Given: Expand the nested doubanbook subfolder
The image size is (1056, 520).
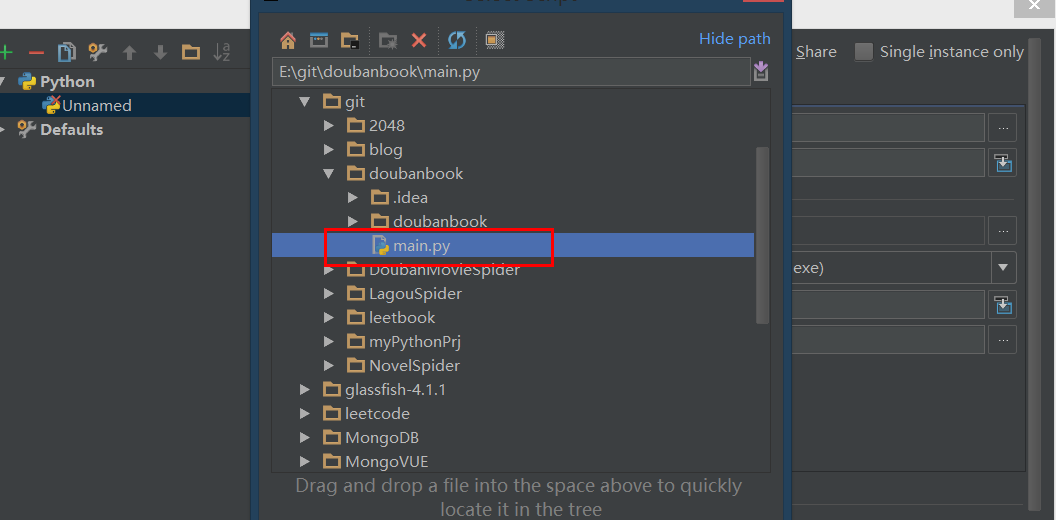Looking at the screenshot, I should 352,222.
